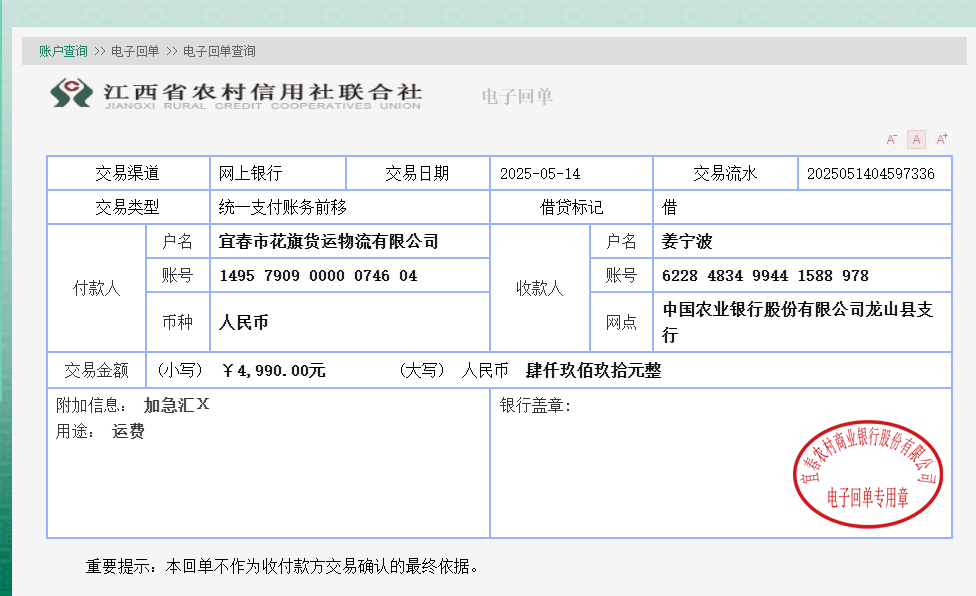Click the 付款人 label cell
Viewport: 976px width, 596px height.
point(96,288)
